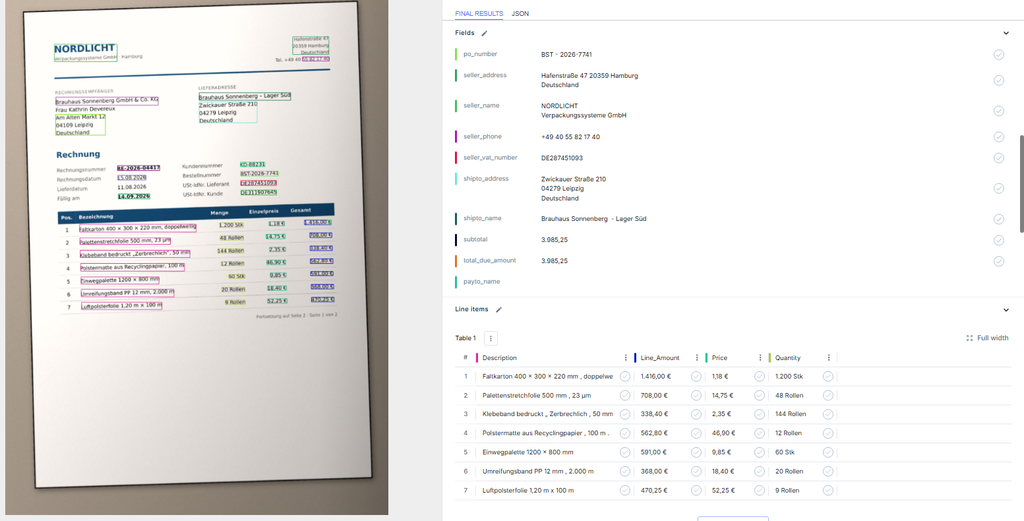This screenshot has width=1024, height=521.
Task: Verify the 338,40 € line amount check icon
Action: point(696,414)
